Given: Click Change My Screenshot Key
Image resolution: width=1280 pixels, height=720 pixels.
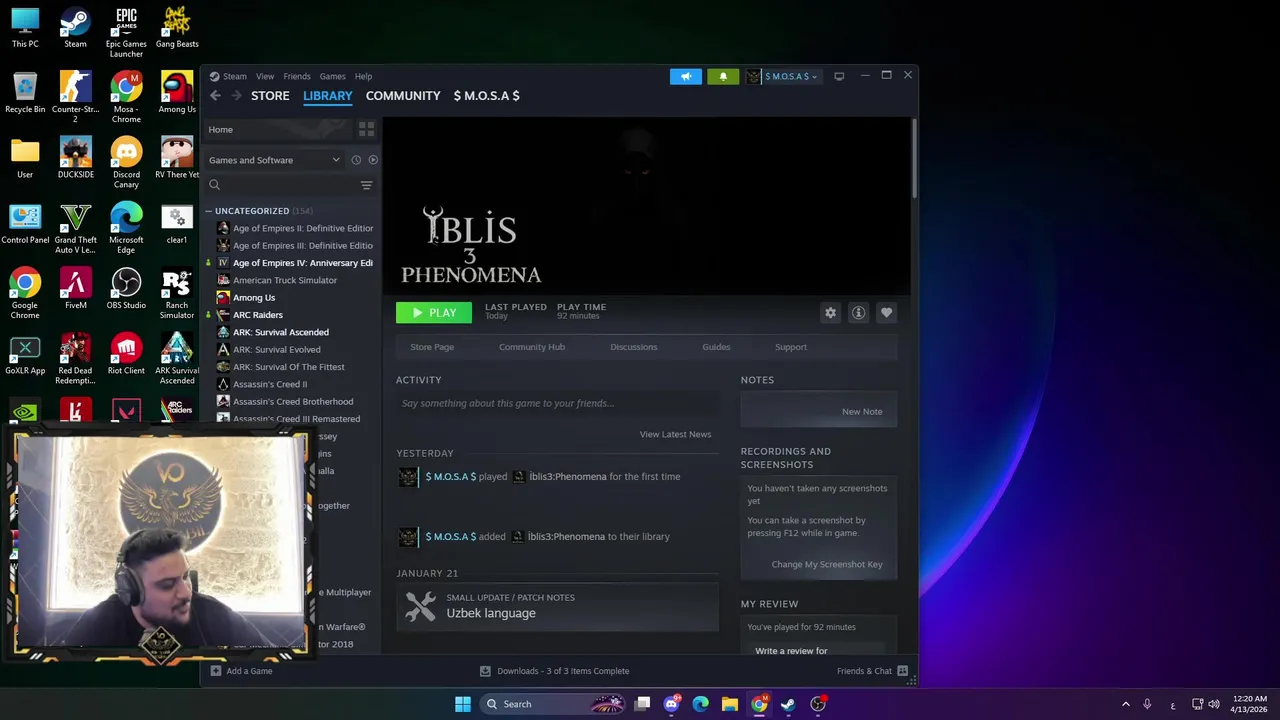Looking at the screenshot, I should coord(827,564).
